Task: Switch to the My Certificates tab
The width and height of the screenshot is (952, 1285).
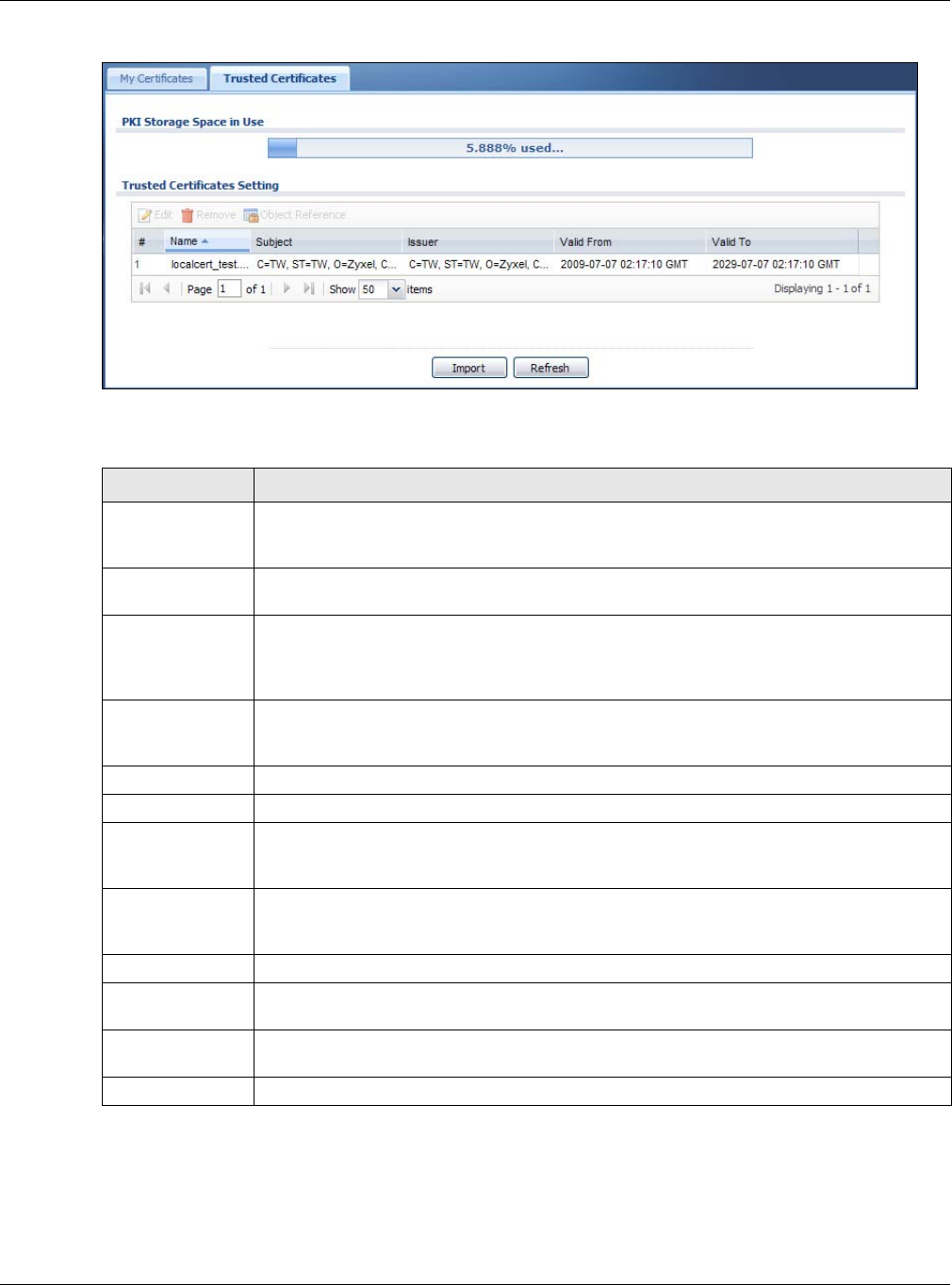Action: click(156, 78)
